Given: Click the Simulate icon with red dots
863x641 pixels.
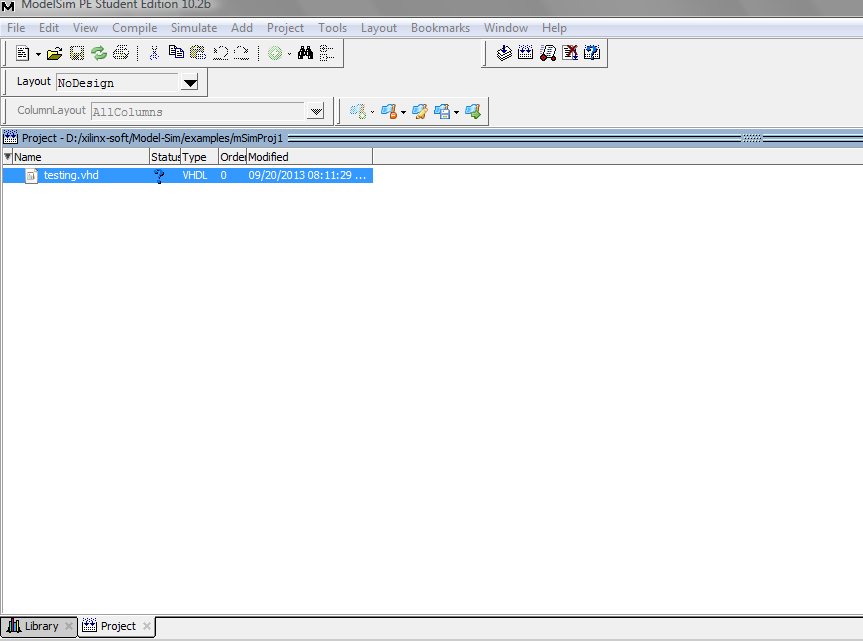Looking at the screenshot, I should (x=548, y=53).
